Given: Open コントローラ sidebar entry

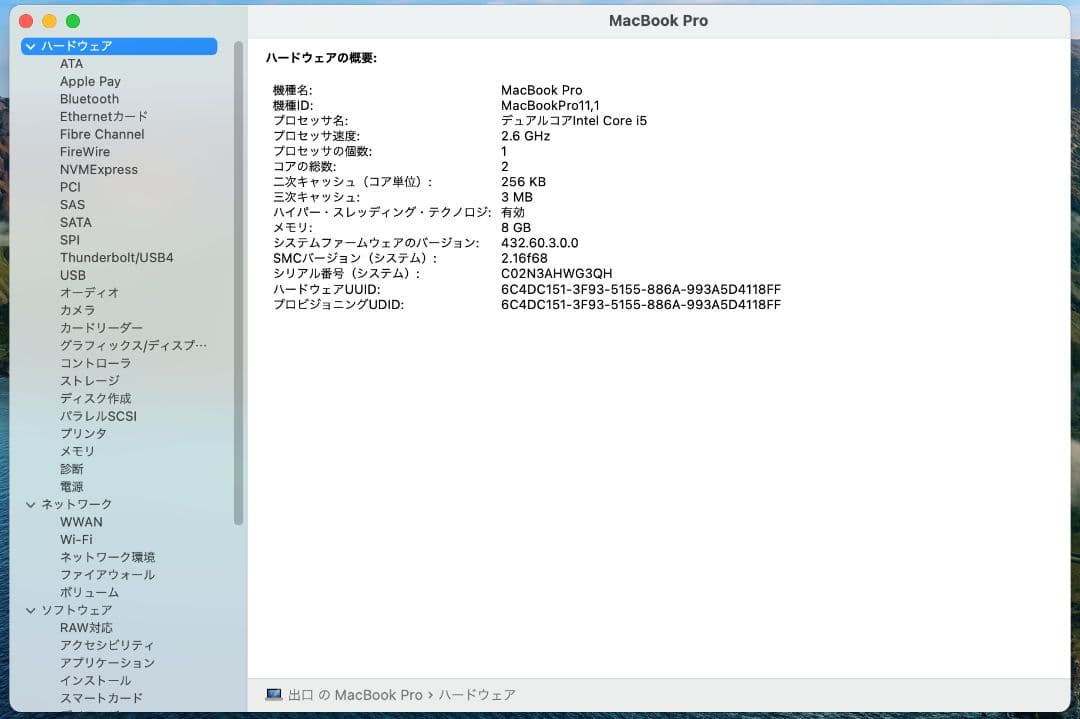Looking at the screenshot, I should tap(95, 363).
